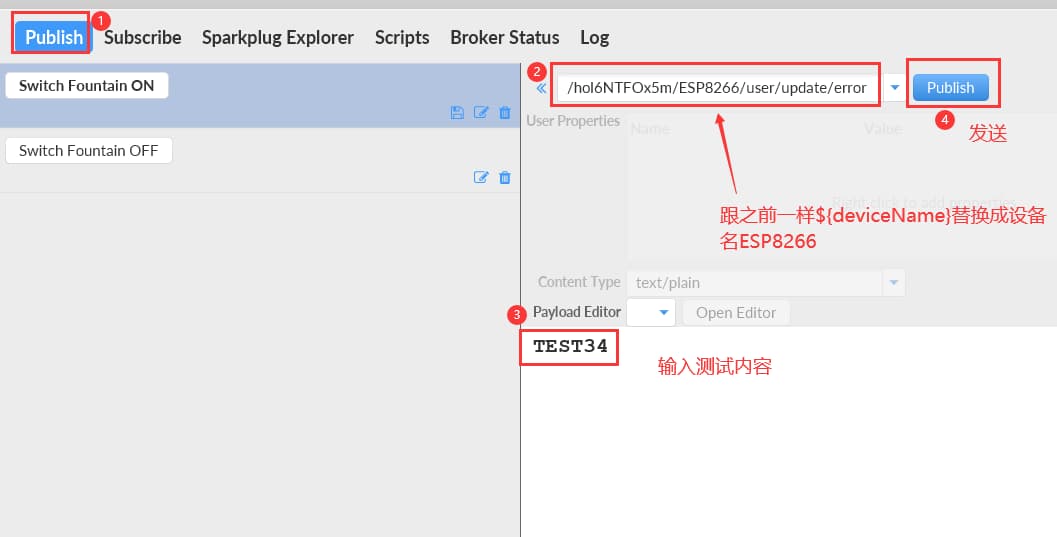Click trash icon for Switch Fountain OFF
The image size is (1057, 537).
[x=505, y=177]
